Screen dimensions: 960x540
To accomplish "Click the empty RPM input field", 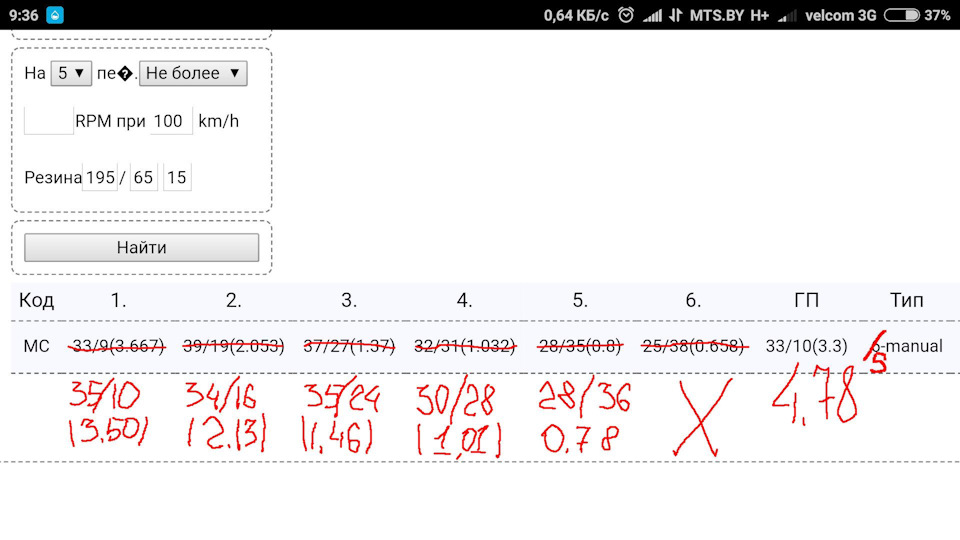I will coord(48,121).
